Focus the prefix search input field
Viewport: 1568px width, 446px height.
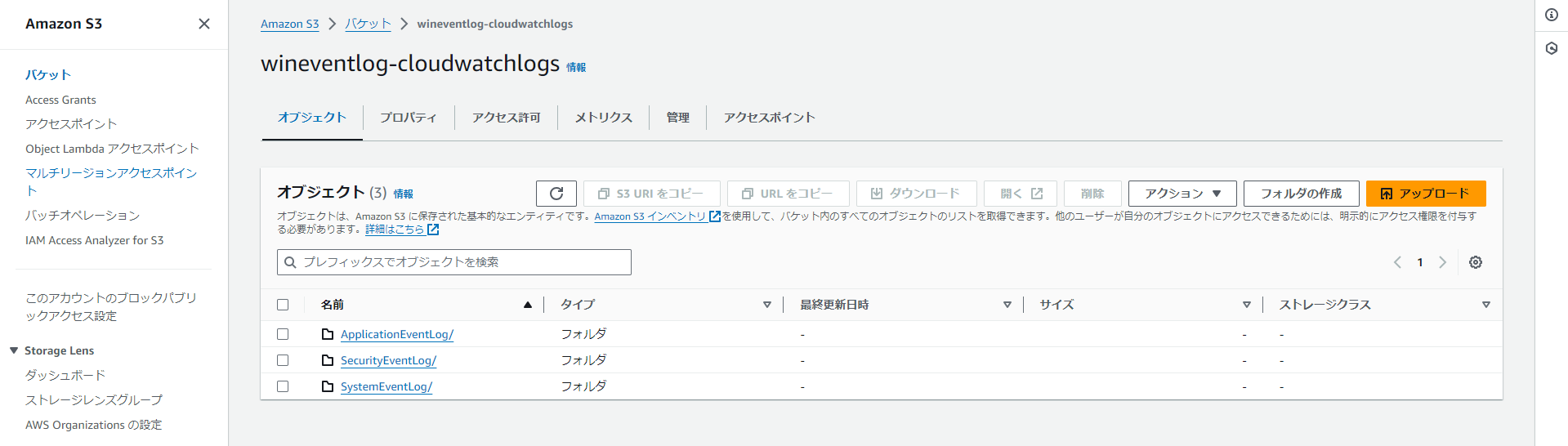454,262
